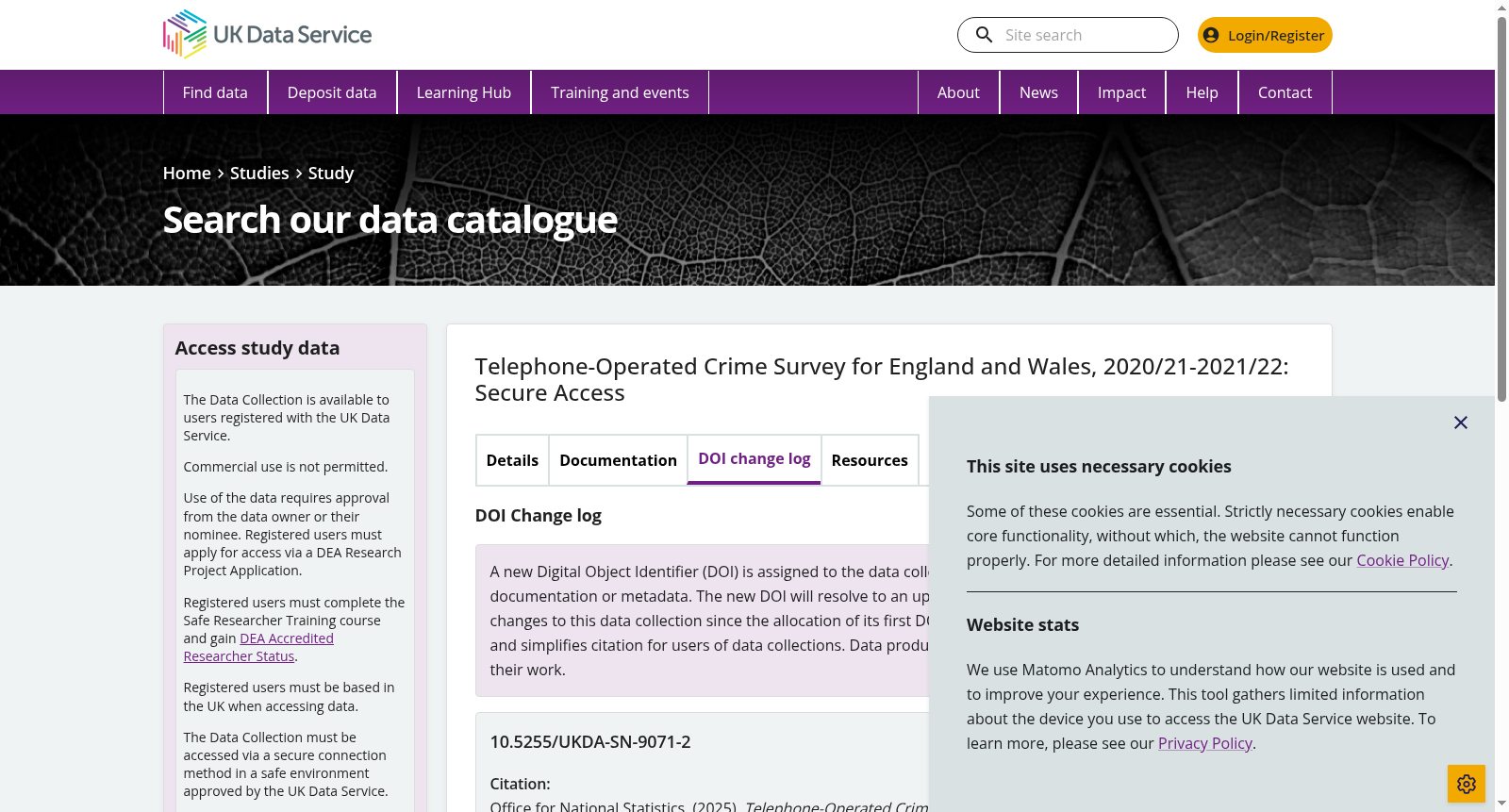Open the Deposit data menu
This screenshot has height=812, width=1509.
[332, 92]
